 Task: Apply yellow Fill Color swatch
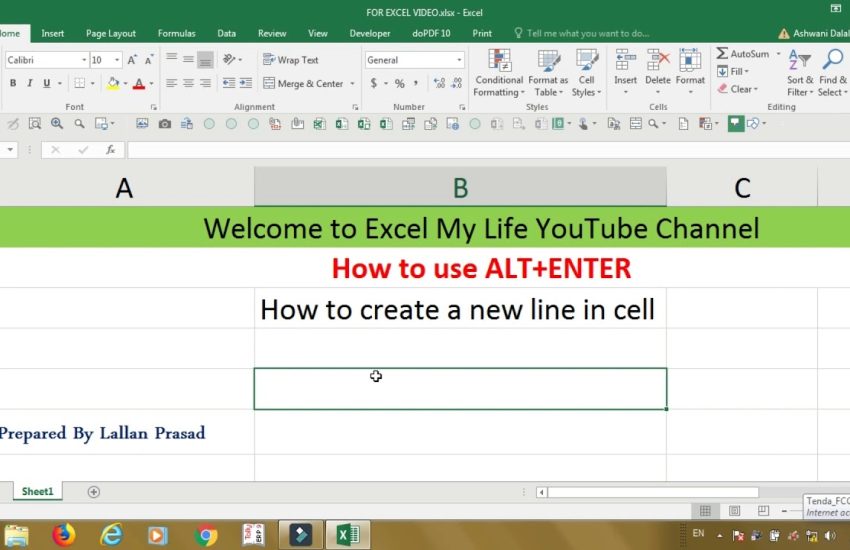(x=113, y=83)
